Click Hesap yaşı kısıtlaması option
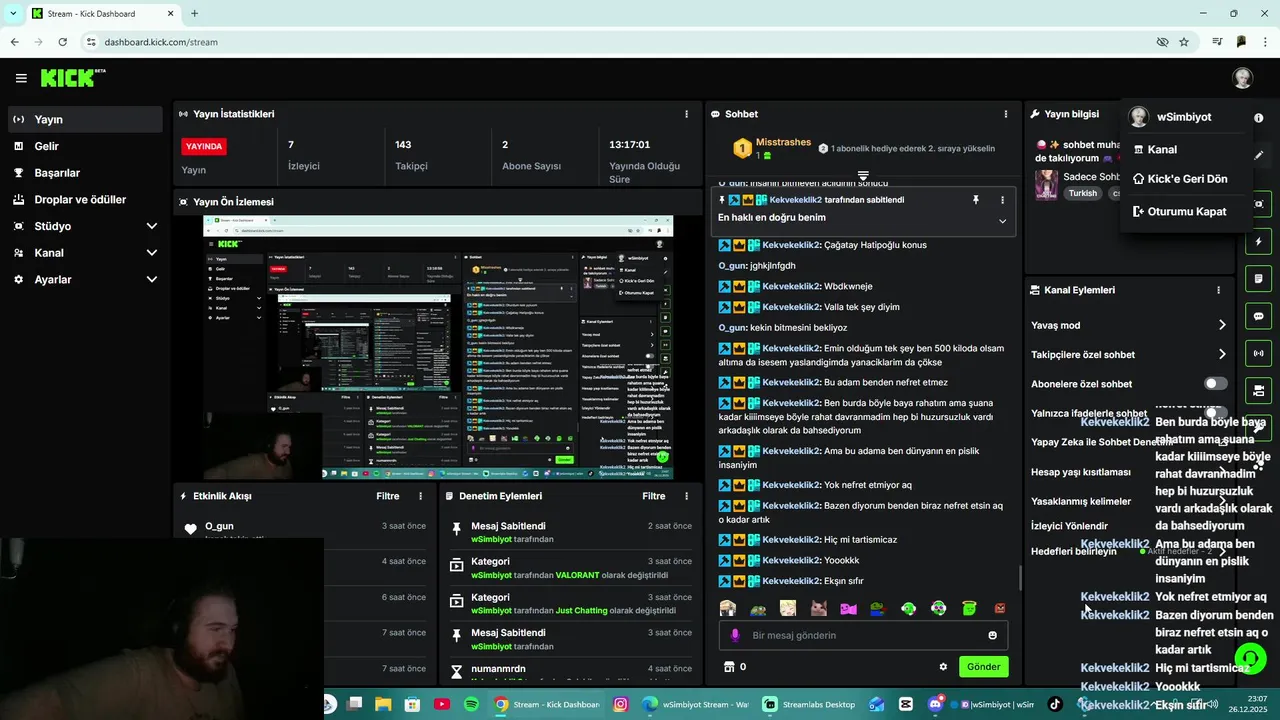 coord(1081,472)
